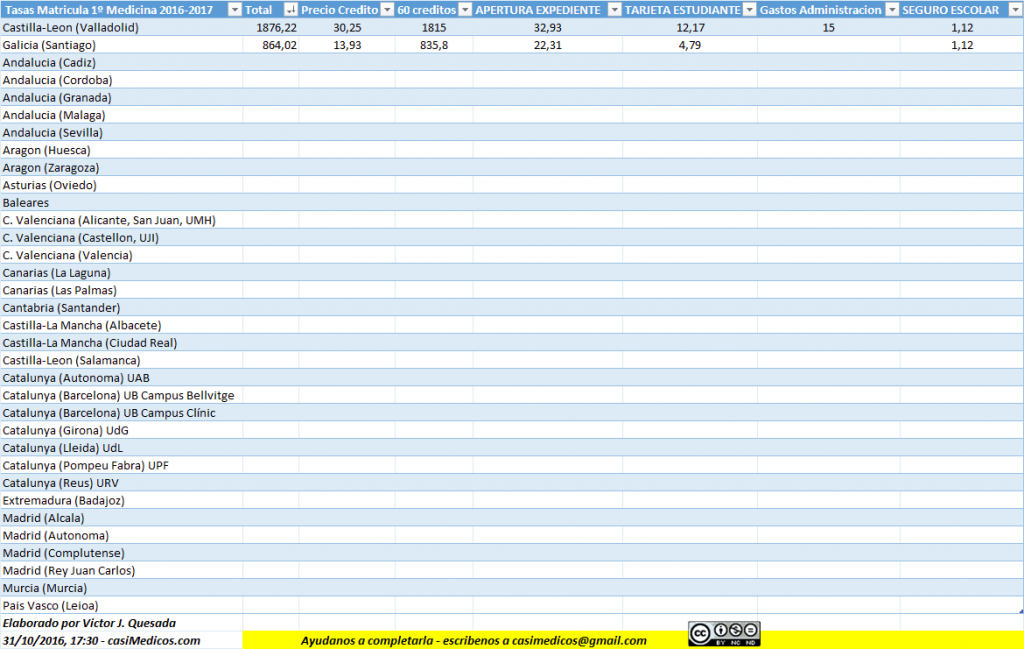1024x649 pixels.
Task: Open filter dropdown for Tasas Matricula column
Action: (x=233, y=10)
